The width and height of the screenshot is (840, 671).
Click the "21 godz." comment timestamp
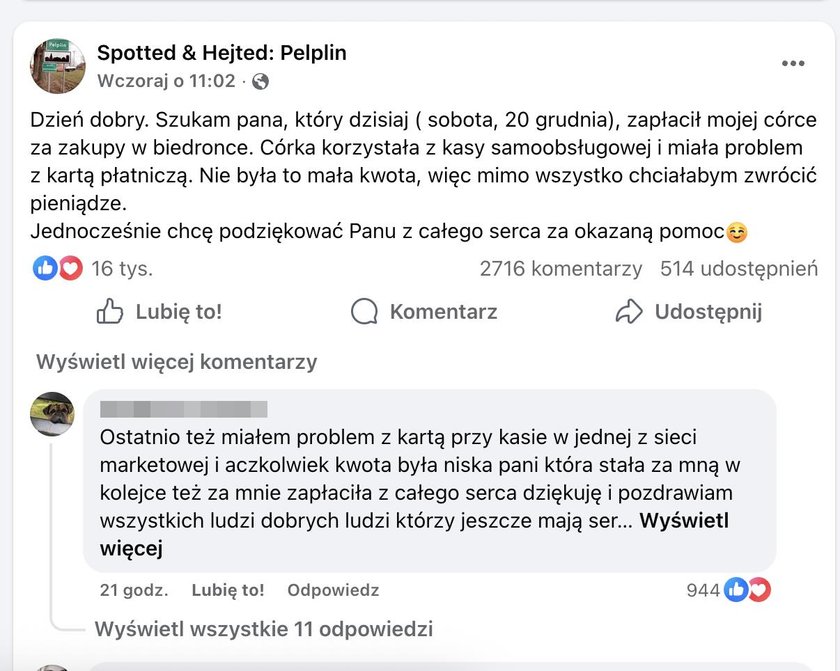point(134,590)
